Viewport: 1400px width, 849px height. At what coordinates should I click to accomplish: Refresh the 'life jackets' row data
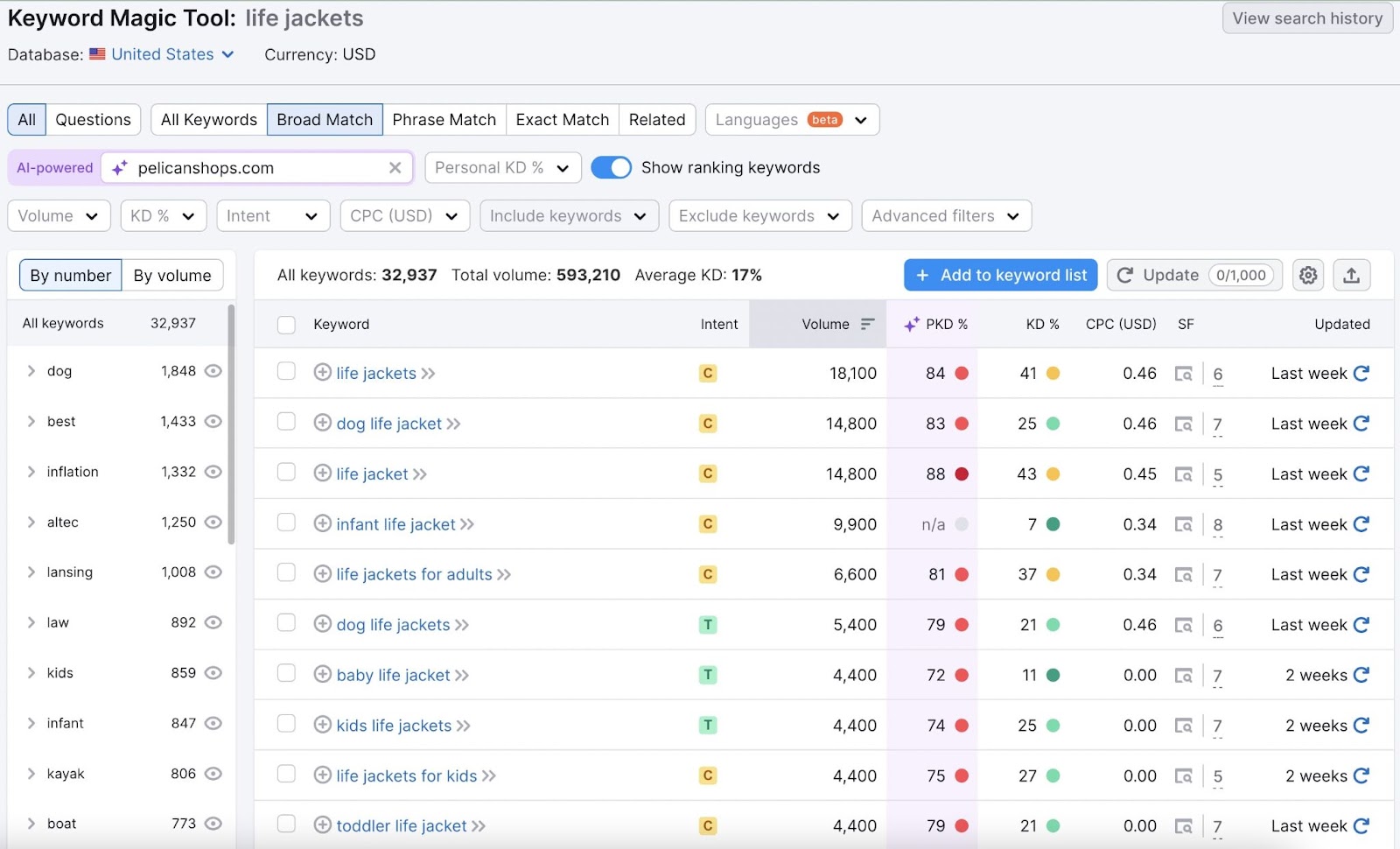point(1361,373)
